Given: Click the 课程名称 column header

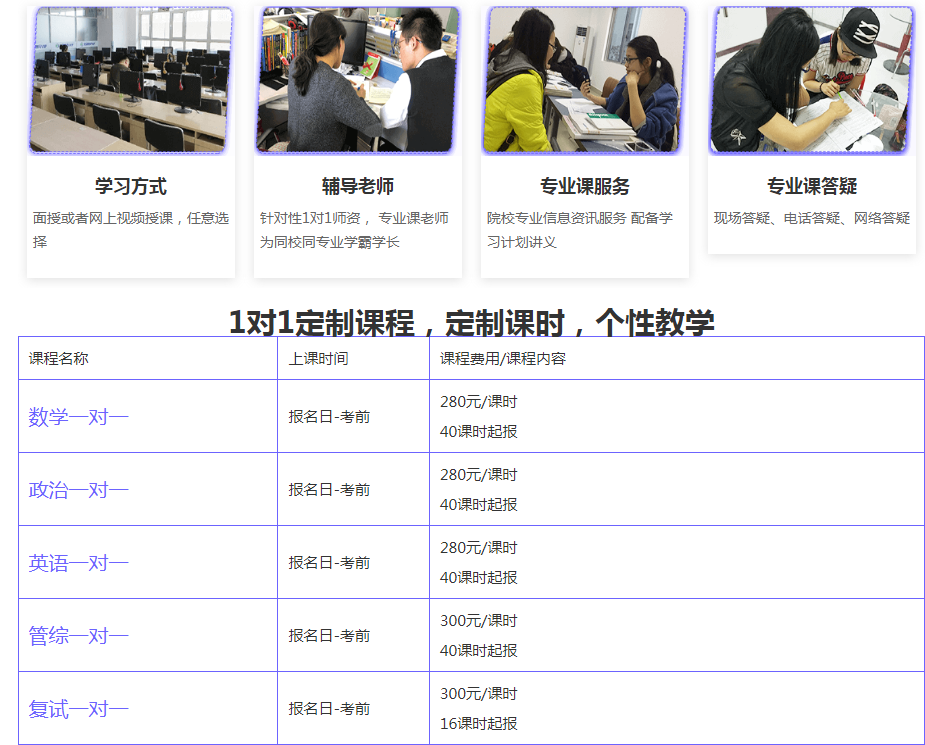Looking at the screenshot, I should coord(58,358).
